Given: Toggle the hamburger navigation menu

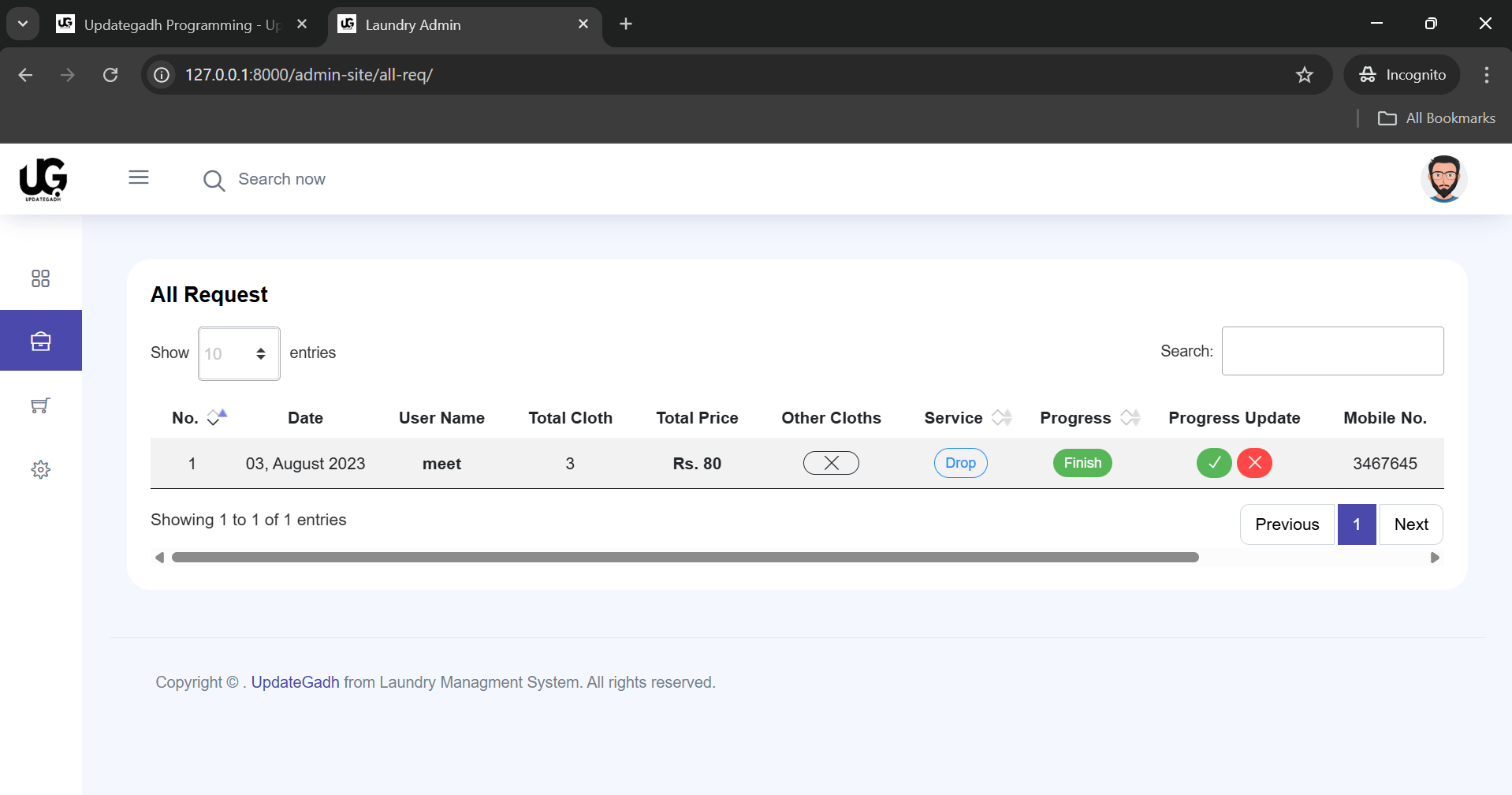Looking at the screenshot, I should coord(139,177).
